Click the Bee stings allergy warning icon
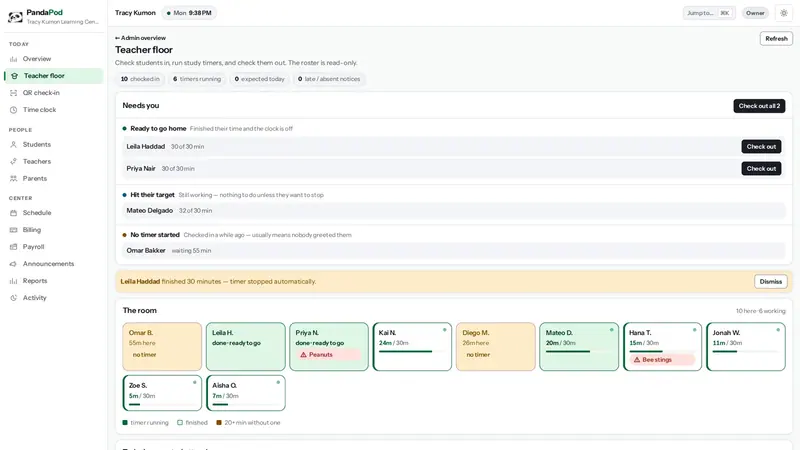The image size is (800, 450). coord(637,360)
